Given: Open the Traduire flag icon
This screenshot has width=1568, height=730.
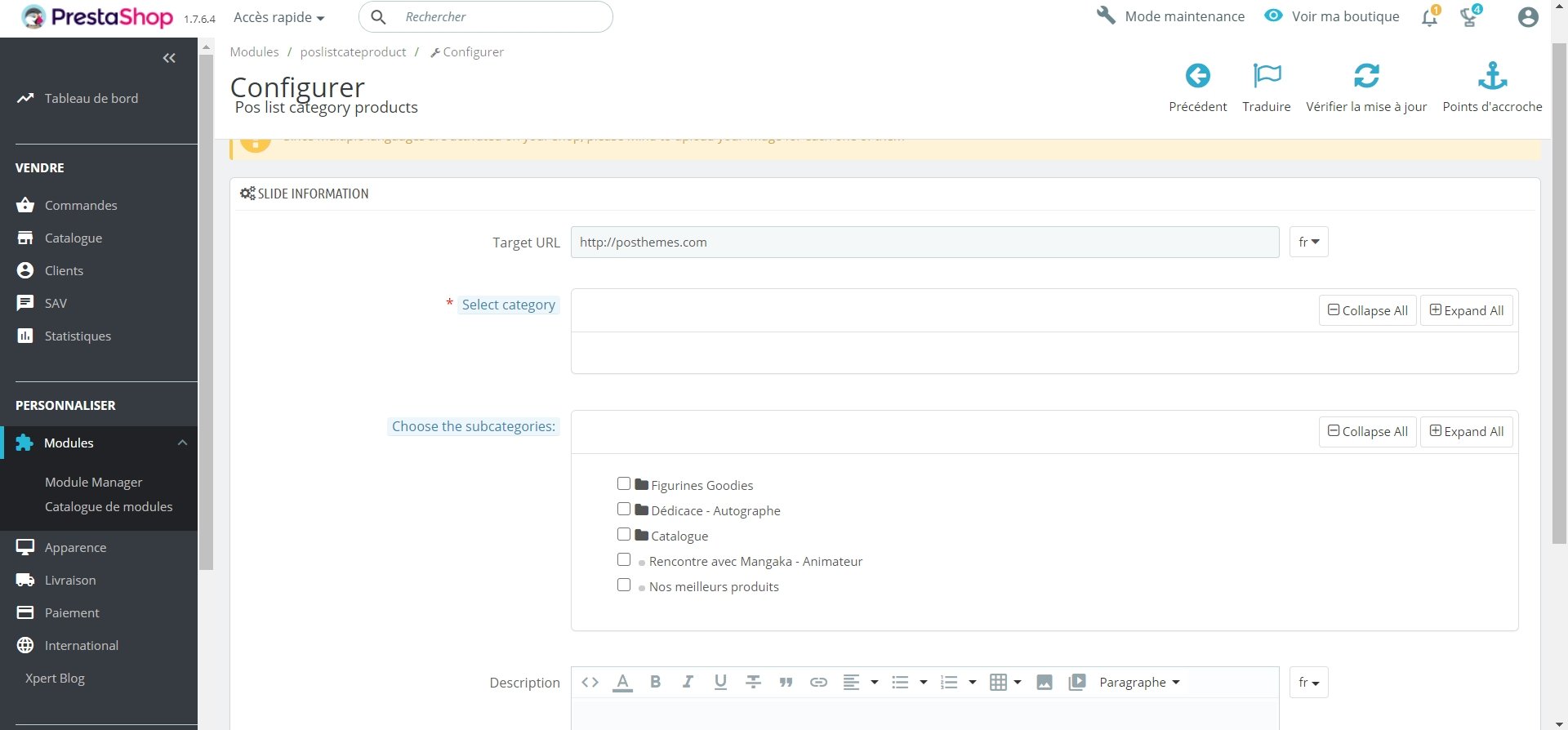Looking at the screenshot, I should coord(1267,76).
